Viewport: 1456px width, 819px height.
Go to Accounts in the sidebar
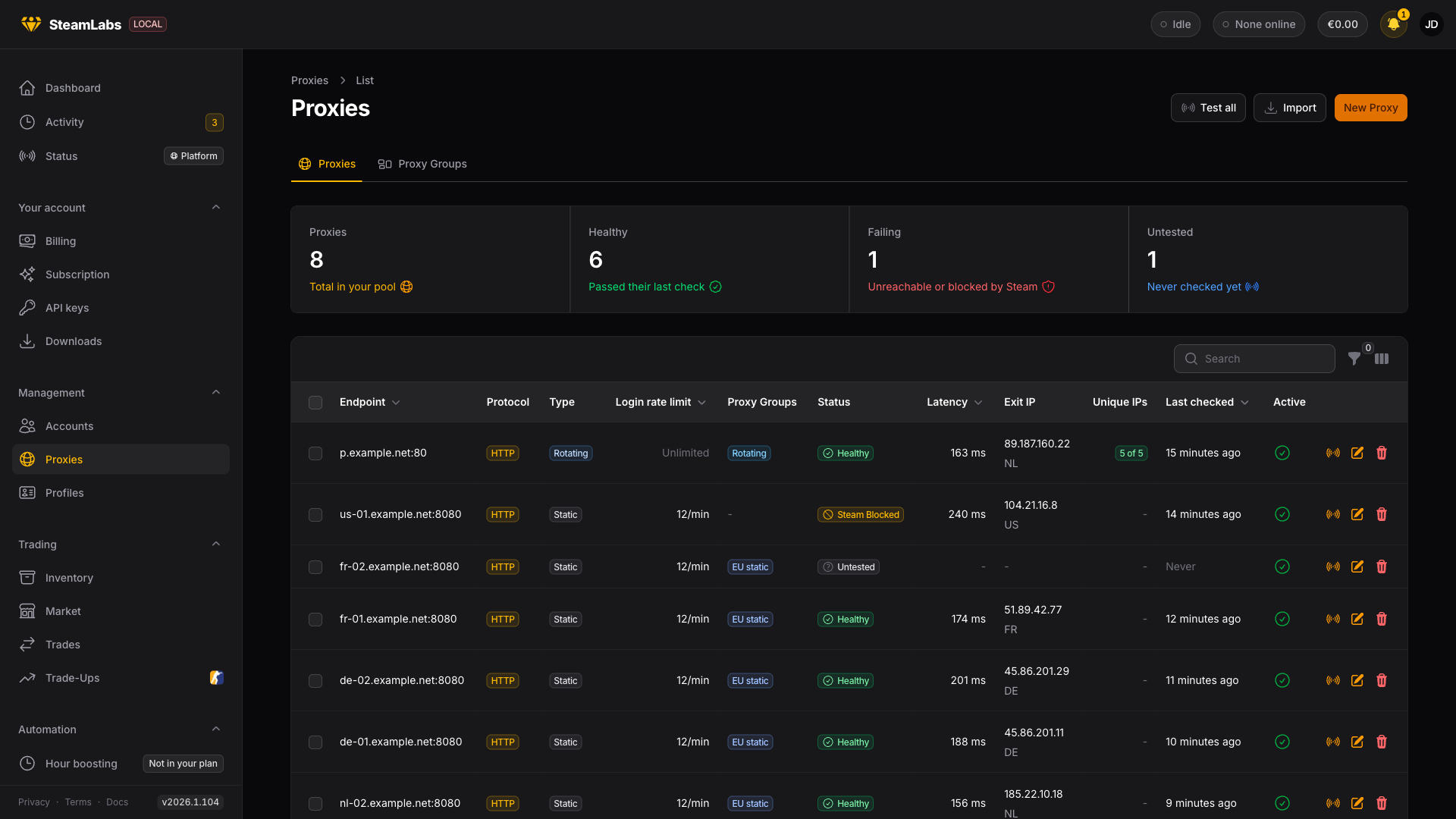coord(121,426)
